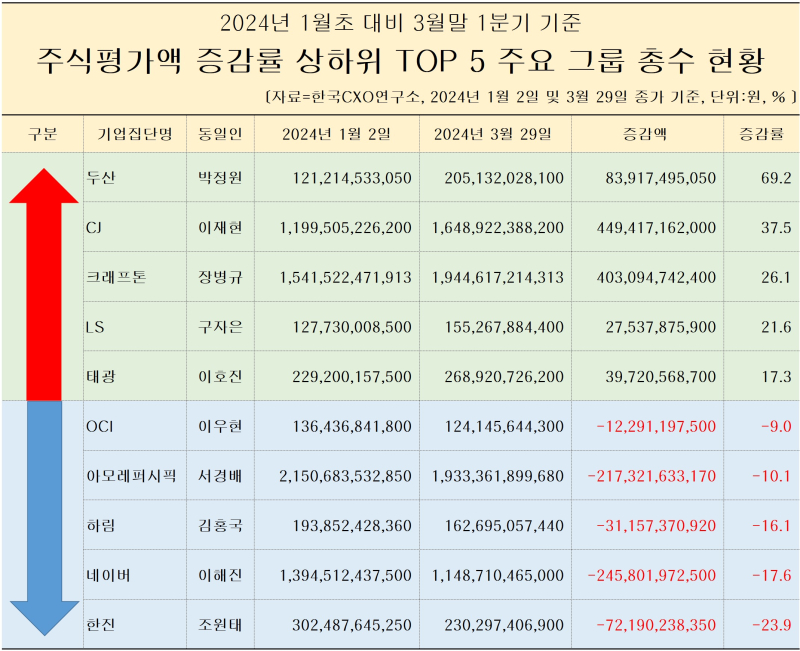Click the value 1,394,512,437,500
The height and width of the screenshot is (651, 800).
tap(345, 576)
